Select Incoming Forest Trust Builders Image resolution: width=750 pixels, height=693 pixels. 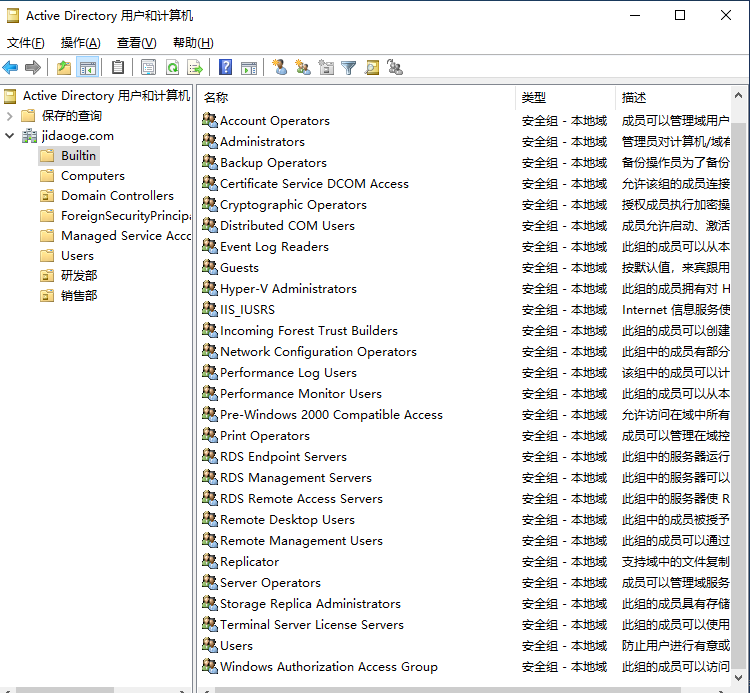point(309,330)
